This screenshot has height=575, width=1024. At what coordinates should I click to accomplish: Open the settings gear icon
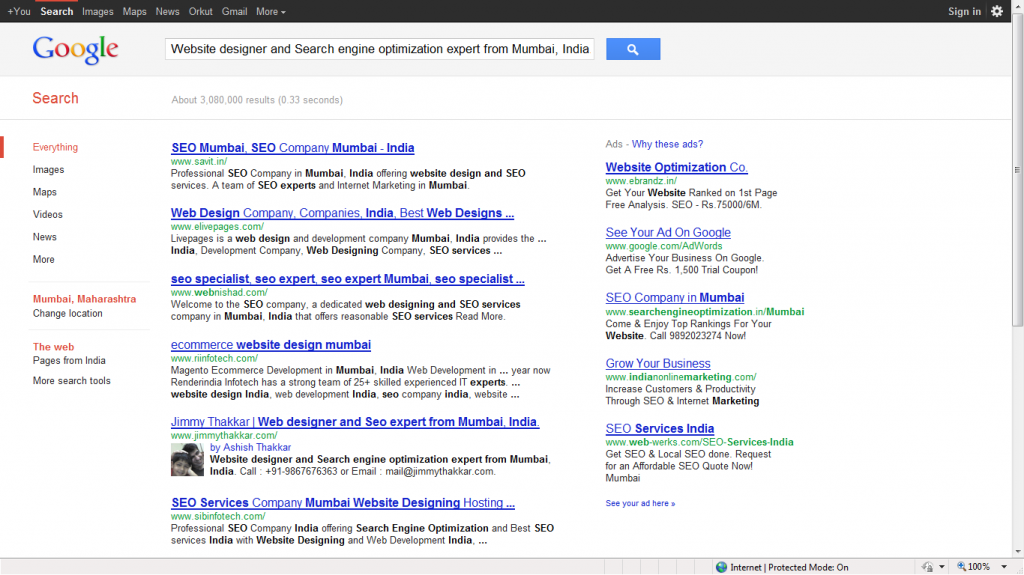click(x=996, y=11)
